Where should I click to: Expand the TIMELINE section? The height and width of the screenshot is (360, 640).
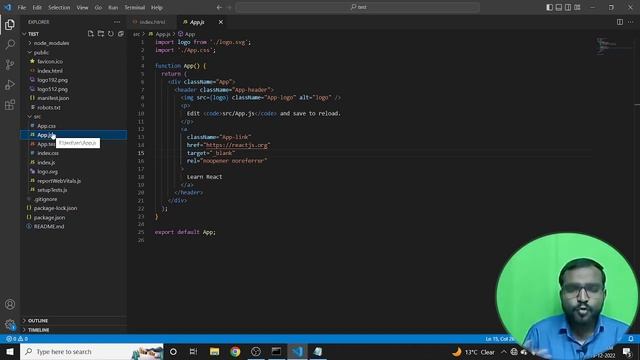74,330
